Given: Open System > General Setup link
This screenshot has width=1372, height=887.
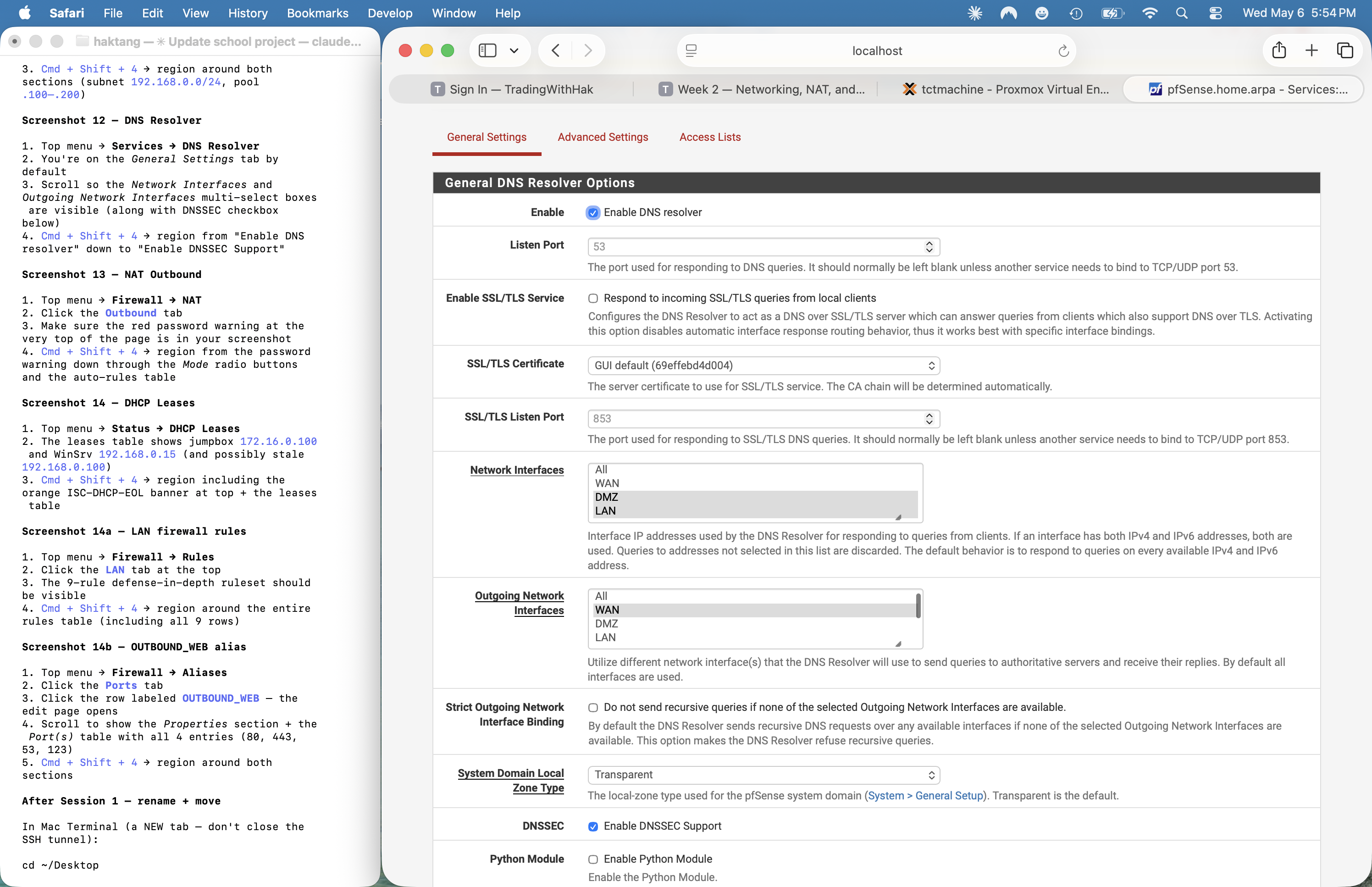Looking at the screenshot, I should click(x=926, y=796).
